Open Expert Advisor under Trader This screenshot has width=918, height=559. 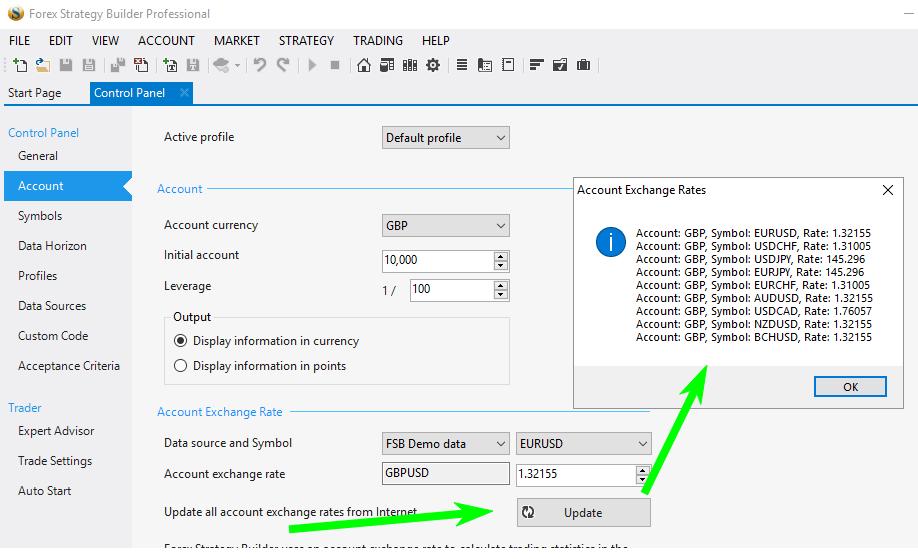[56, 431]
